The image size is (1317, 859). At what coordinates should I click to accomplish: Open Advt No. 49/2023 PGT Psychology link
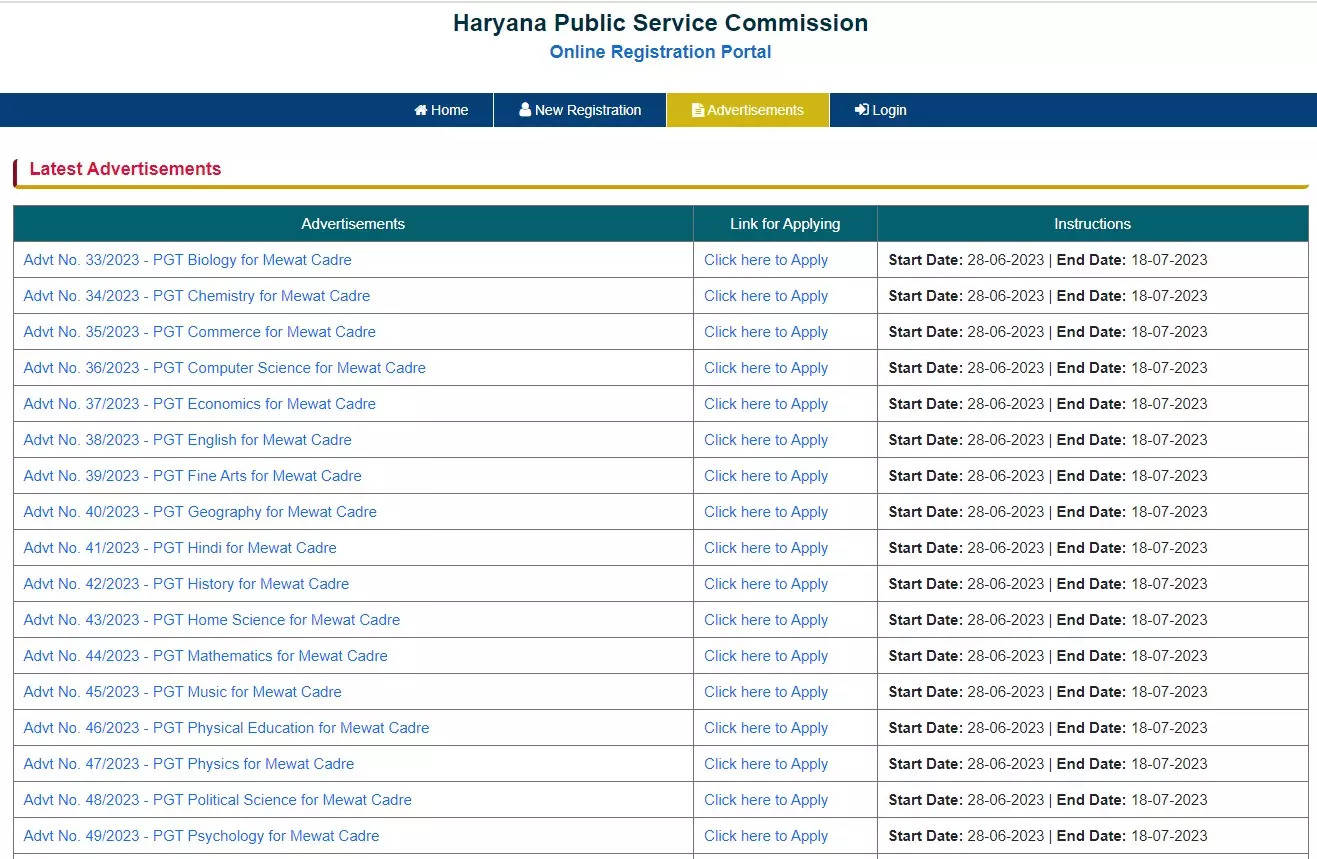(202, 836)
